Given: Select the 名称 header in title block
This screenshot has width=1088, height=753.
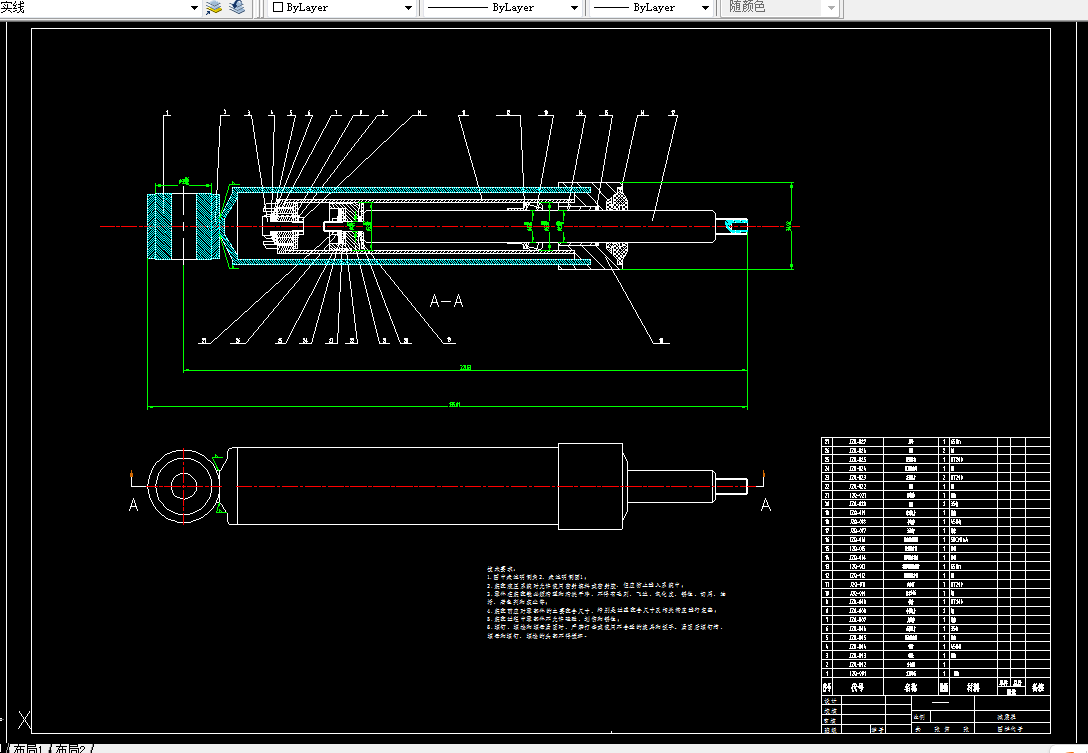Looking at the screenshot, I should click(911, 687).
